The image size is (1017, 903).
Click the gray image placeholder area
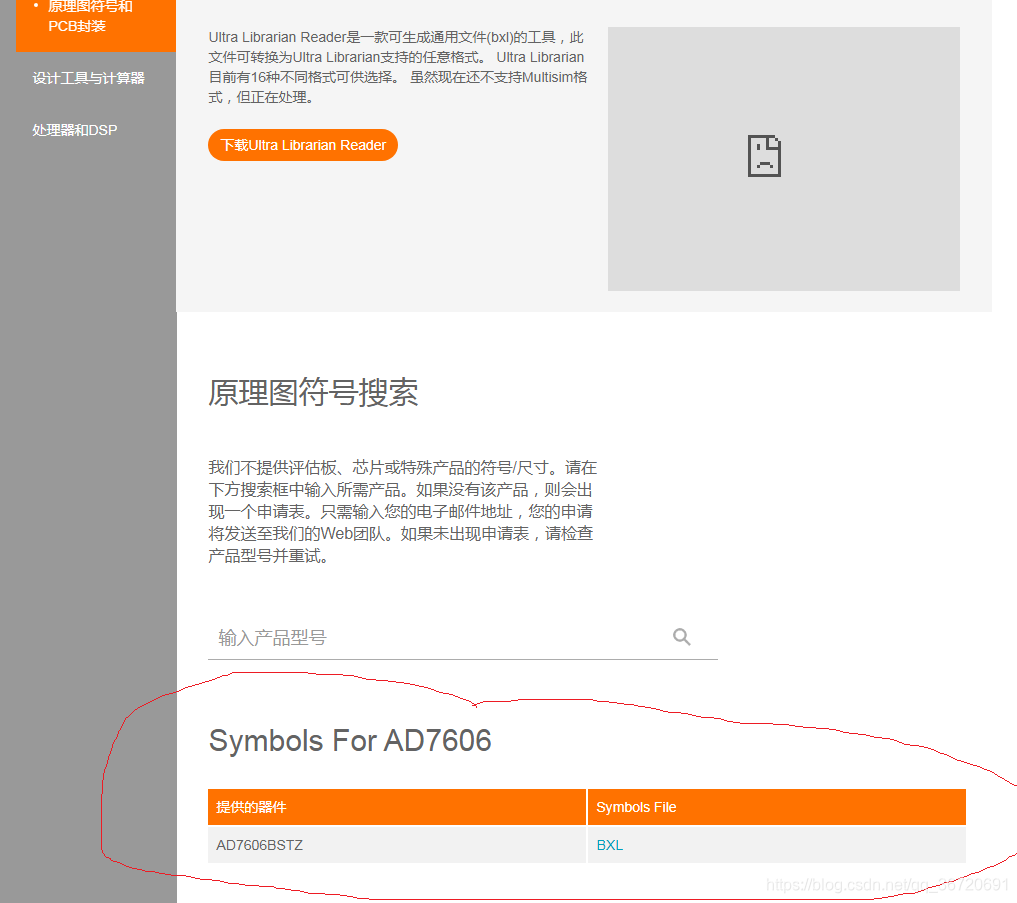pos(784,158)
